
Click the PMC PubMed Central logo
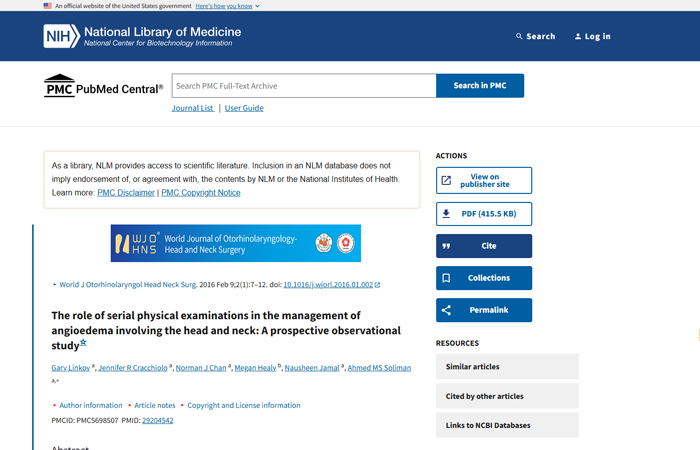pos(104,85)
